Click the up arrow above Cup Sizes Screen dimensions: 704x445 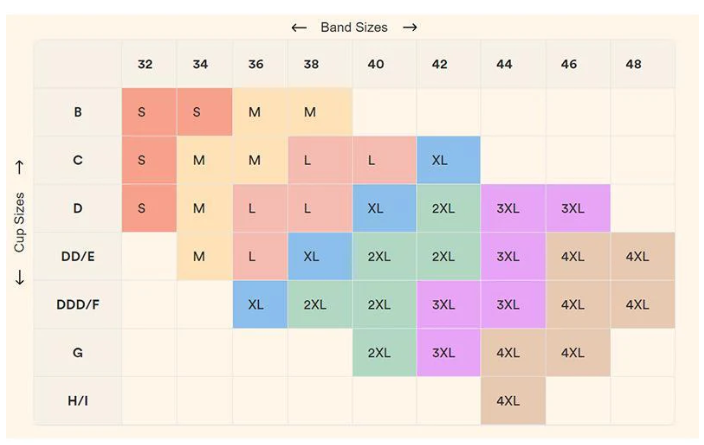click(x=19, y=167)
